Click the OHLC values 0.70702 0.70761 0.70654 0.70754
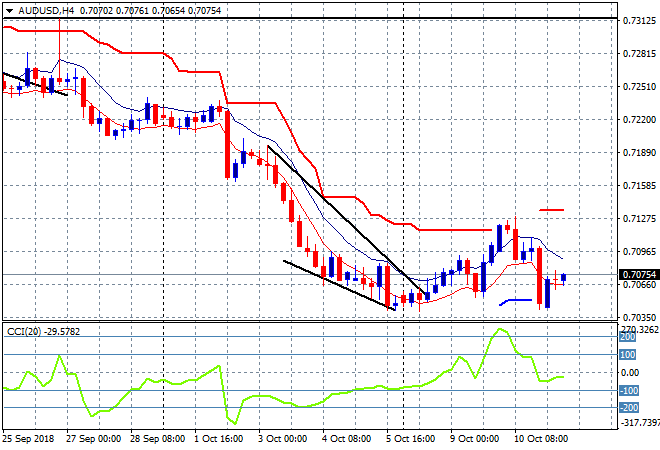 (x=150, y=11)
